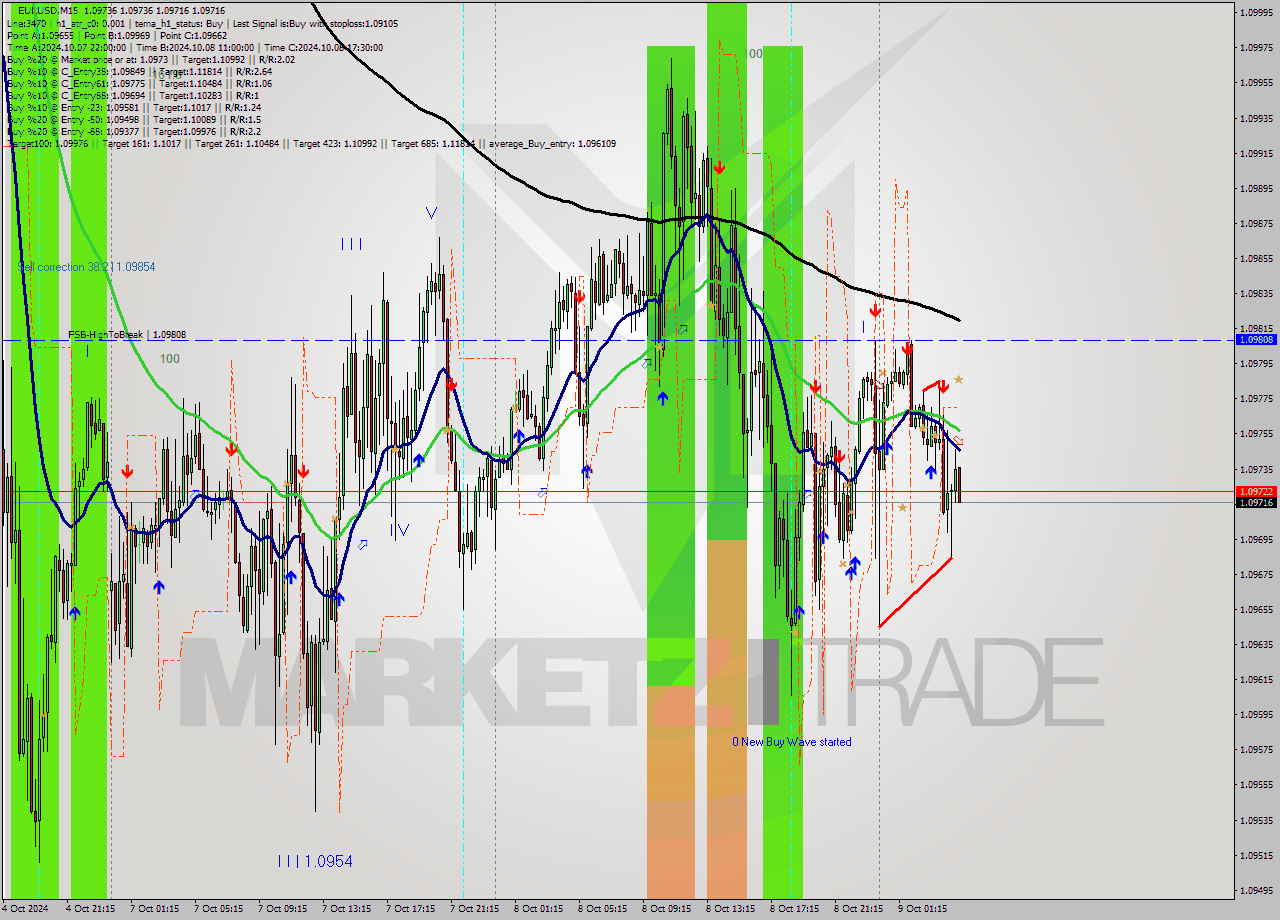Image resolution: width=1280 pixels, height=920 pixels.
Task: Click the '4 Oct 21:15' time axis label
Action: 90,909
